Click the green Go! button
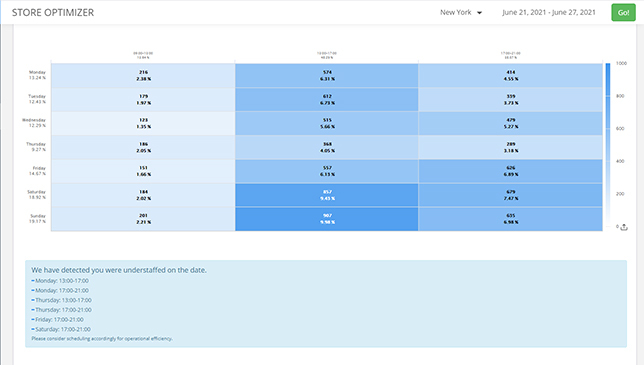 click(623, 12)
